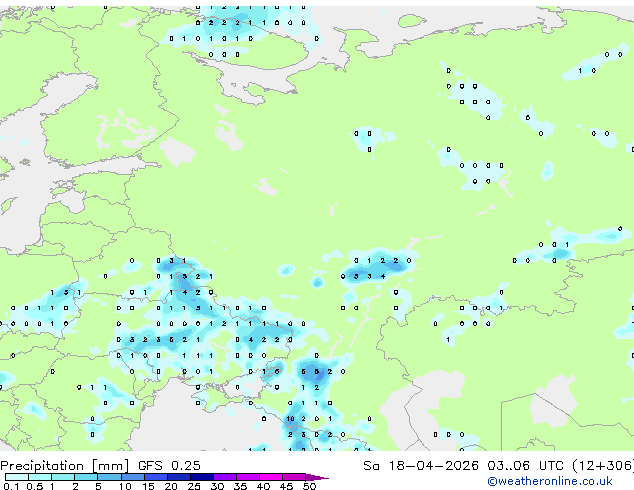Click the '15' legend scale label
The height and width of the screenshot is (490, 634).
coord(148,486)
